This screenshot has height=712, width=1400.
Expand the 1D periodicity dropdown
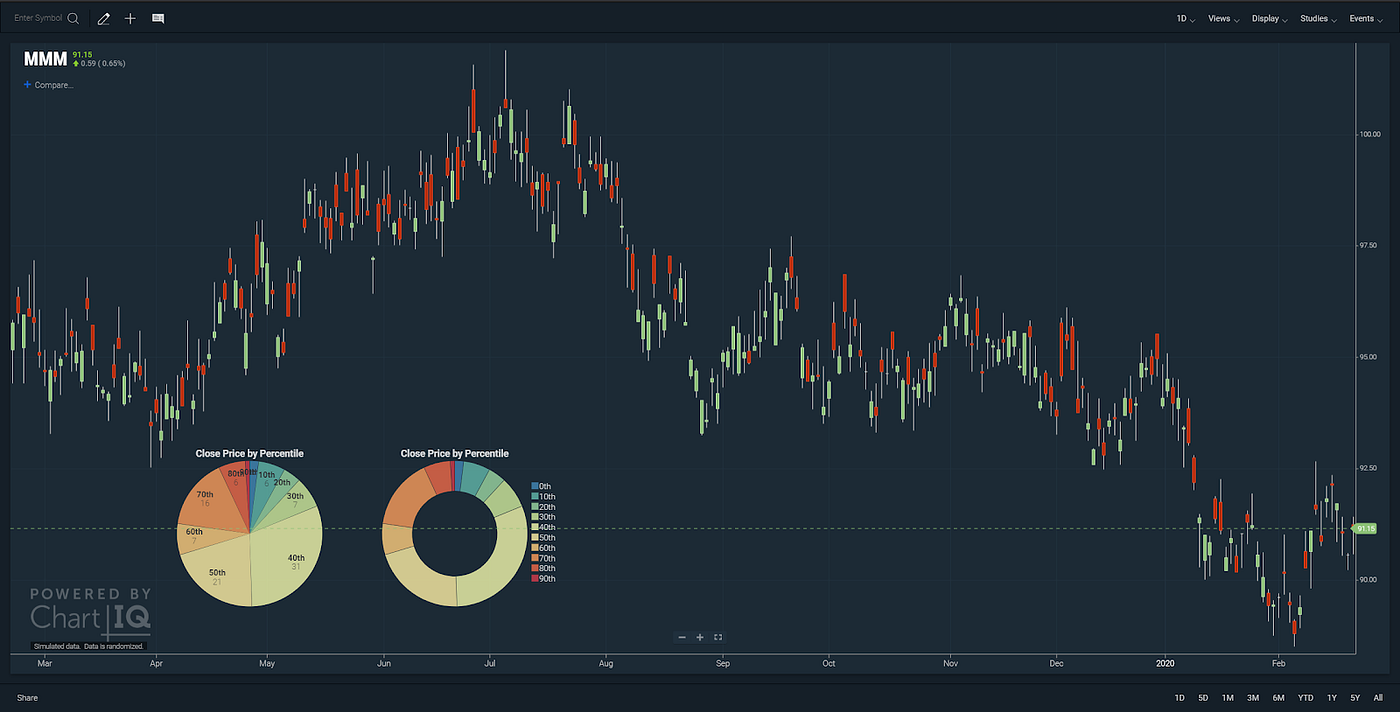point(1184,18)
